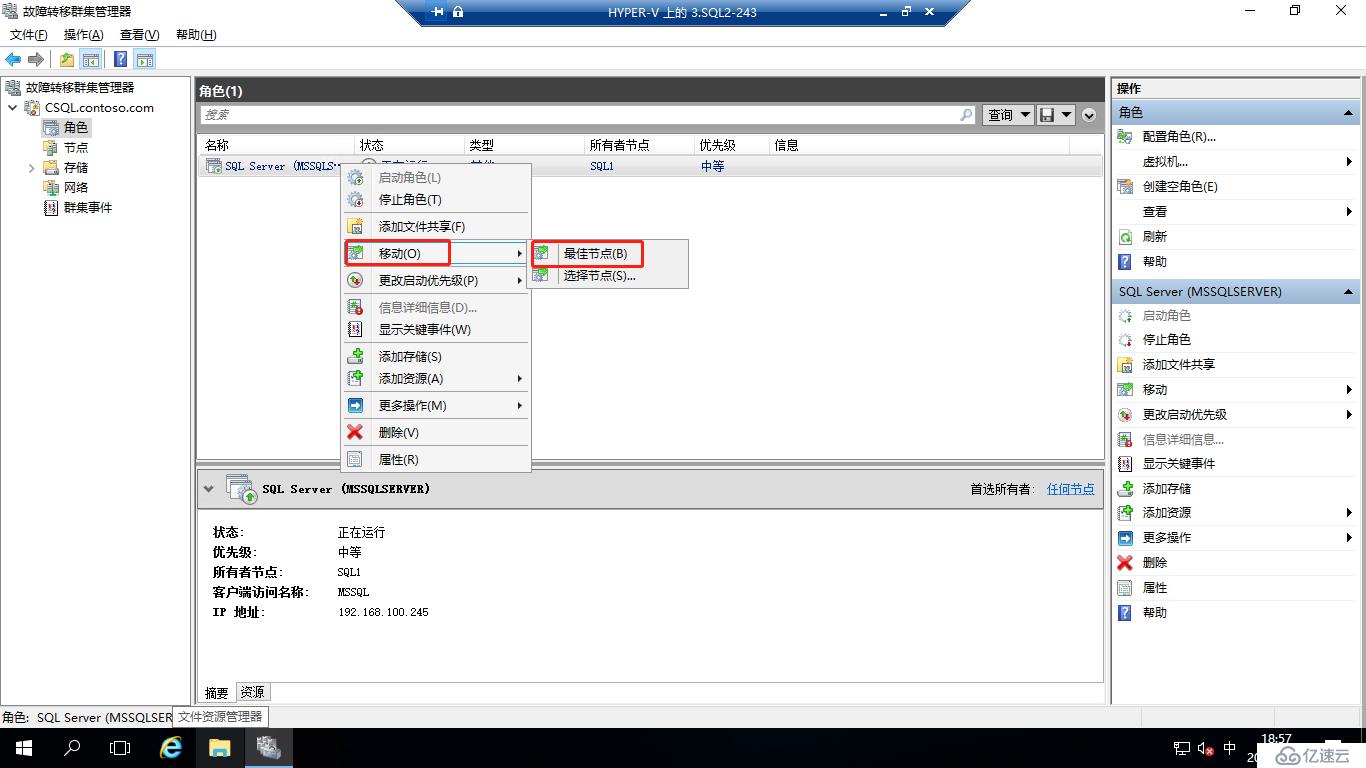Open the 操作(A) menu
This screenshot has height=768, width=1366.
point(84,35)
